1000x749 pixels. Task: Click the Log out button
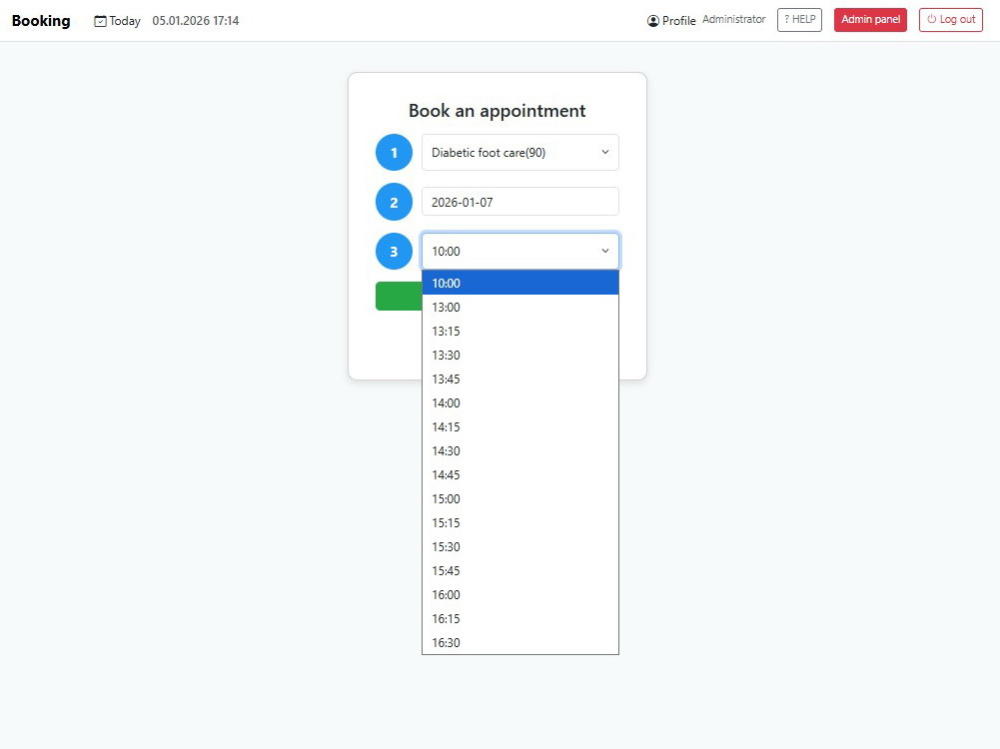(x=950, y=20)
